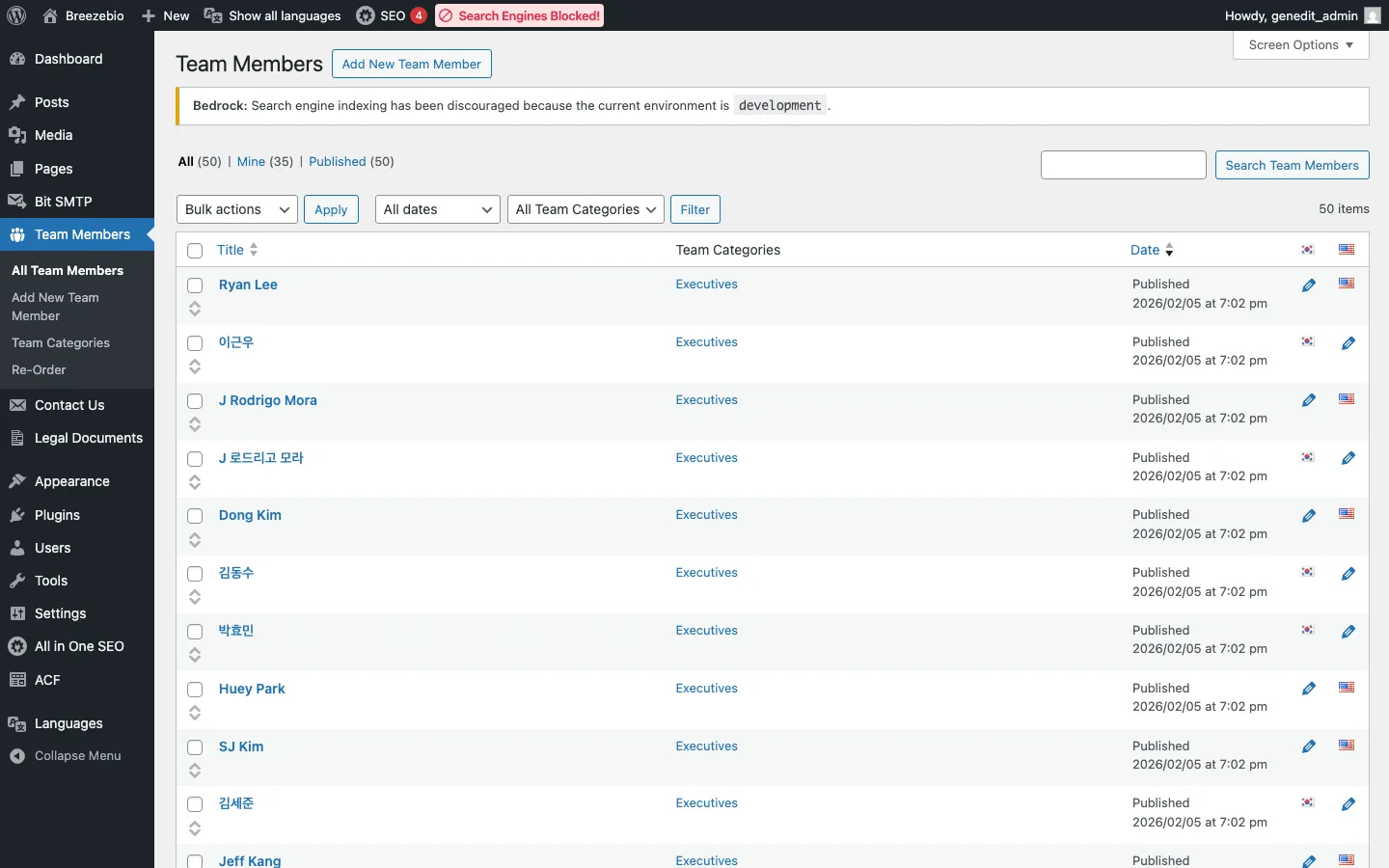Click the Korean flag column header icon
Viewport: 1389px width, 868px height.
[1308, 250]
